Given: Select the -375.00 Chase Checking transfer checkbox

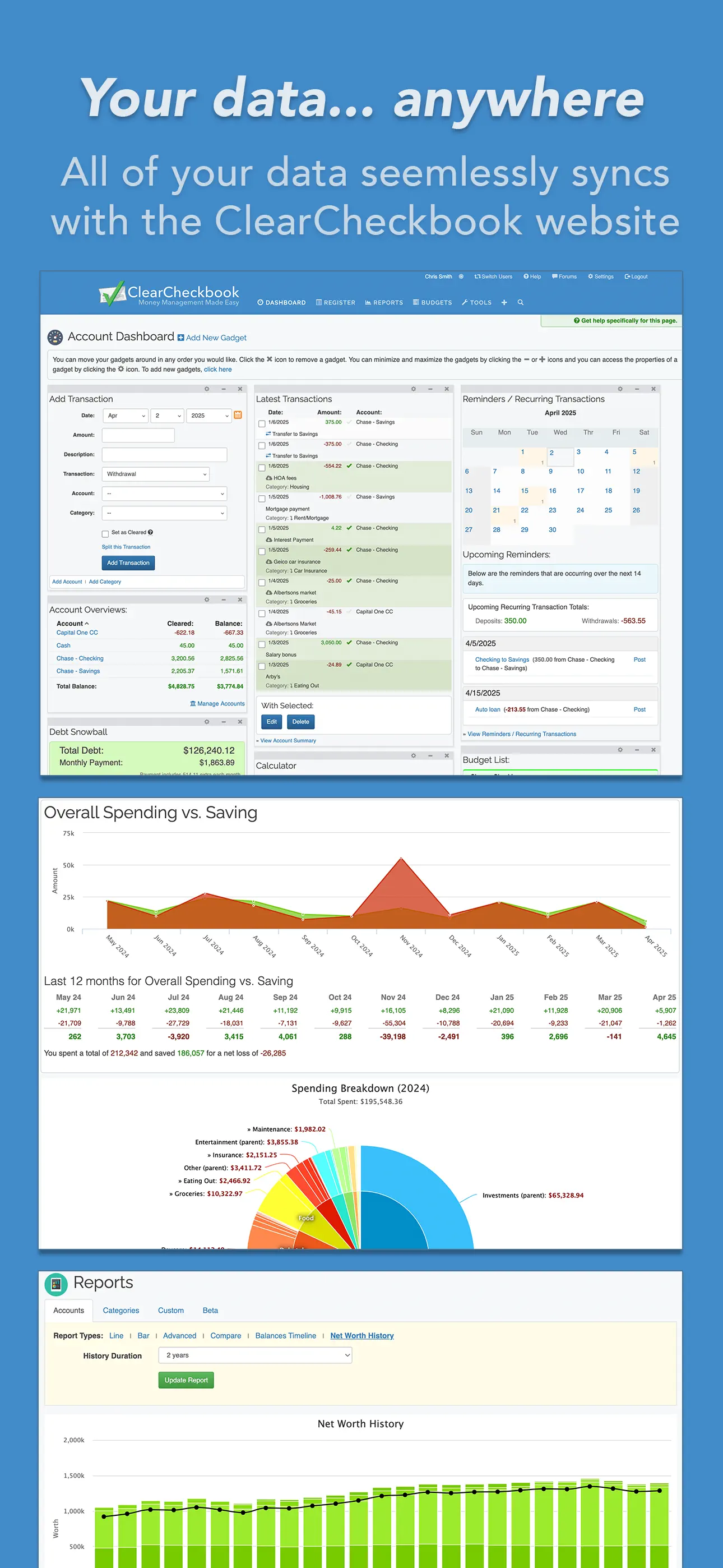Looking at the screenshot, I should [x=262, y=446].
